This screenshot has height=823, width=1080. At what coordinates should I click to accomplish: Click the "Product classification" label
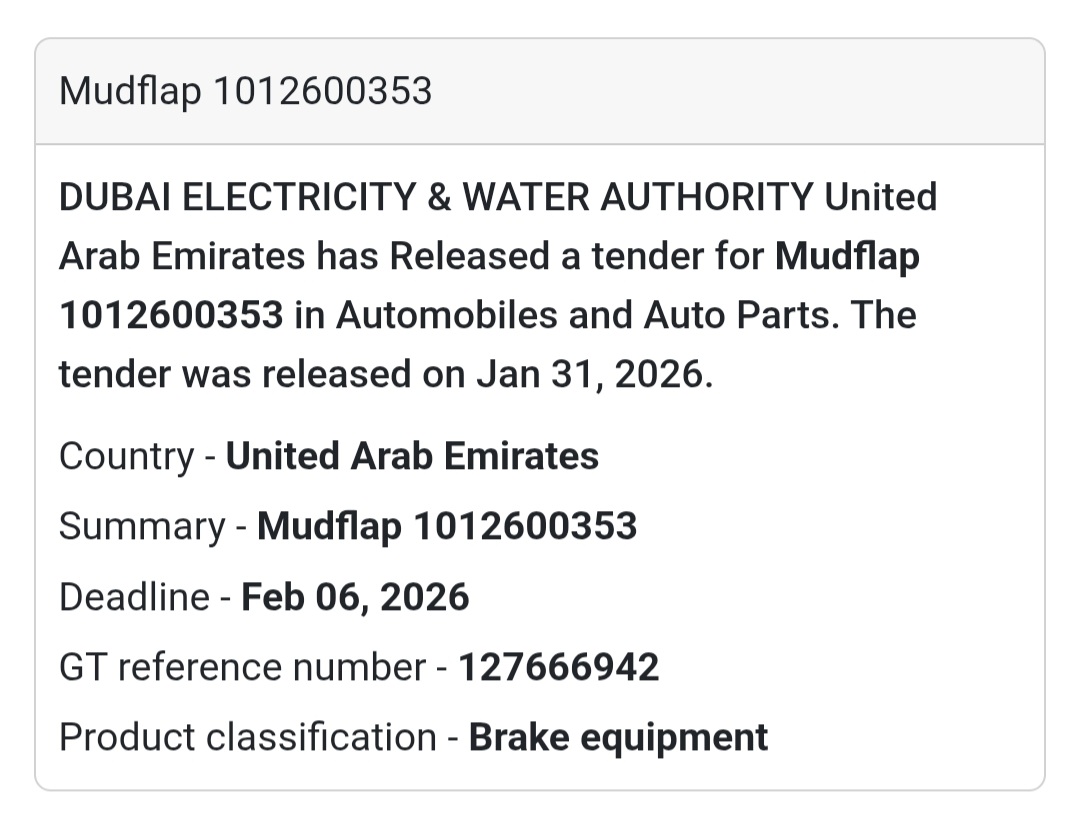[x=247, y=737]
